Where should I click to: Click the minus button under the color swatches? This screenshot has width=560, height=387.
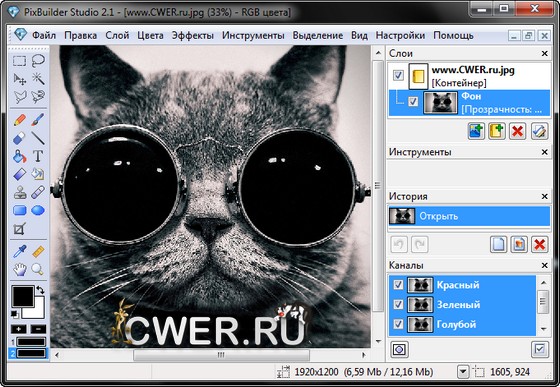click(38, 329)
